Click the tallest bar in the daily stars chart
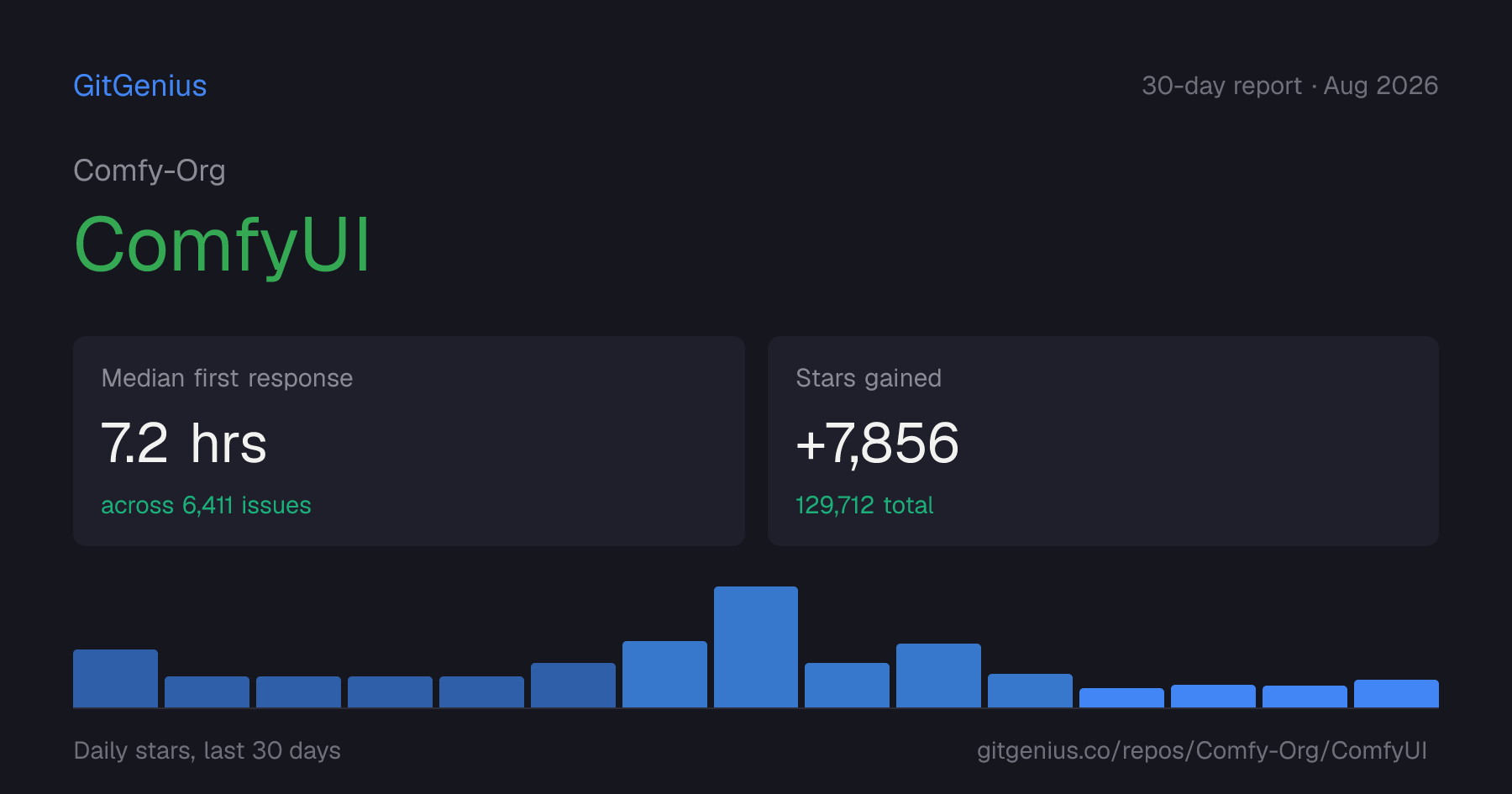 click(x=756, y=647)
